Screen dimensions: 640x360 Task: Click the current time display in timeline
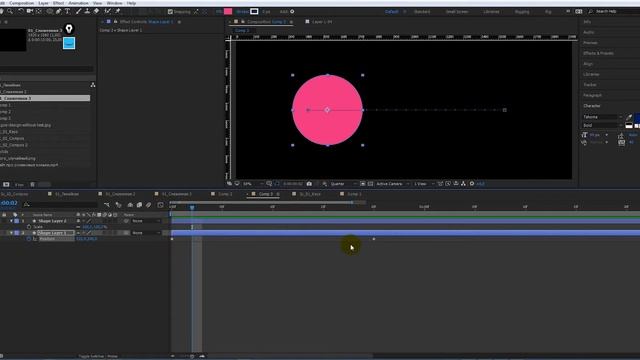[9, 203]
